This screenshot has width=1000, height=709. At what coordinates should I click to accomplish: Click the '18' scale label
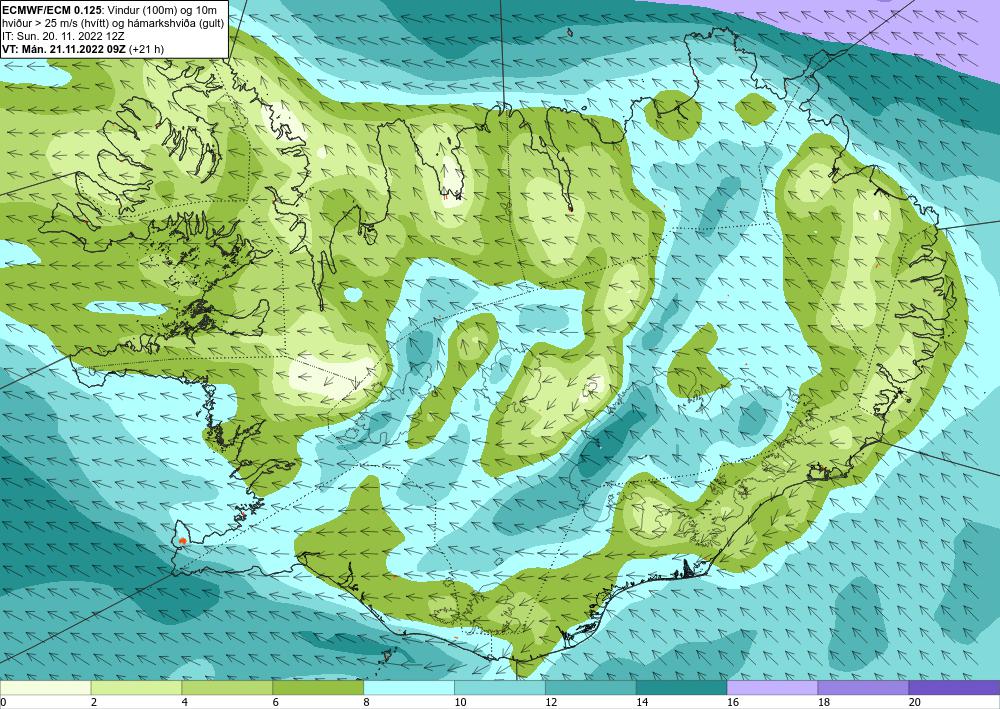coord(823,702)
